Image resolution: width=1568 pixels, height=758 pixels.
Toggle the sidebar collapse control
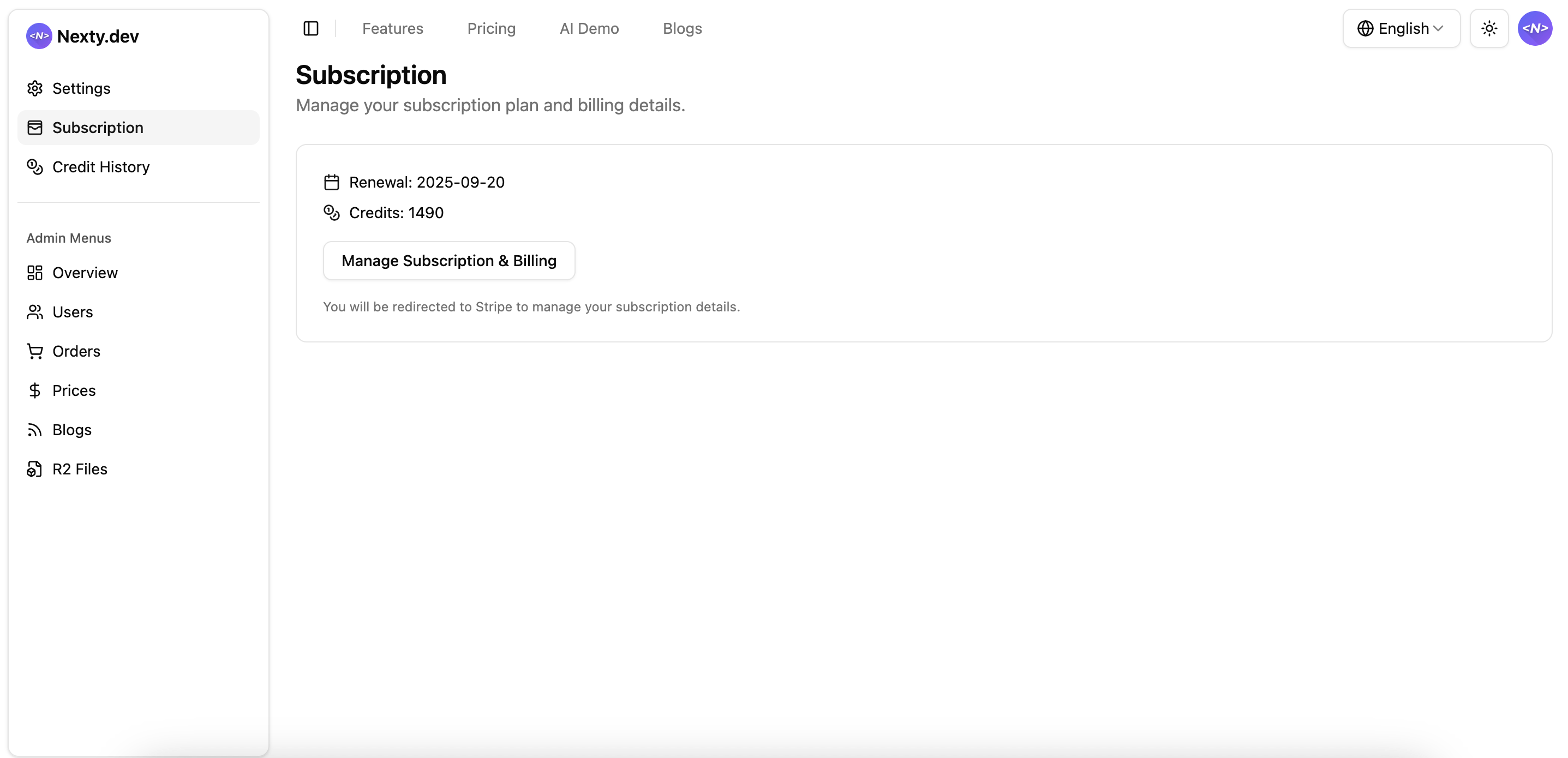pos(311,28)
